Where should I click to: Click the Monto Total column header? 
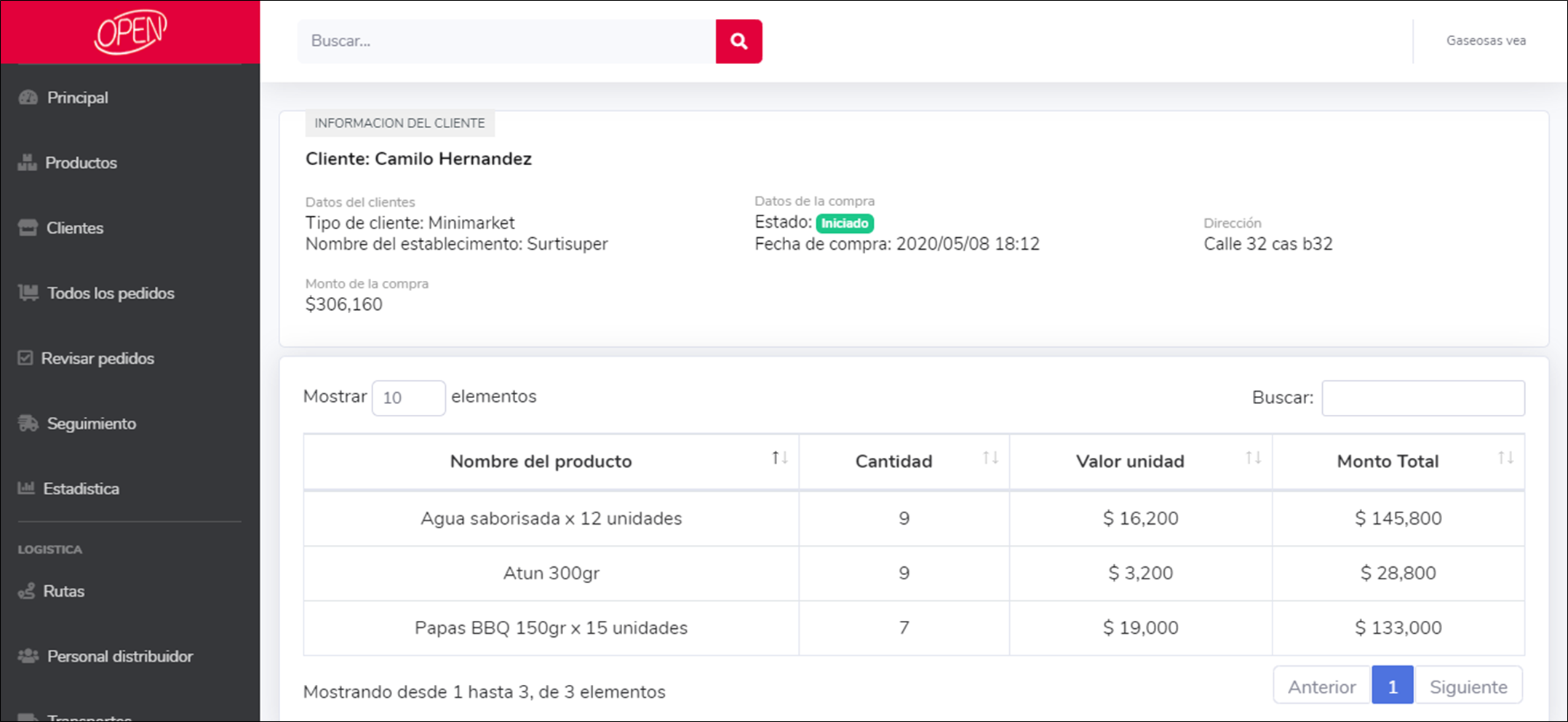pos(1398,461)
